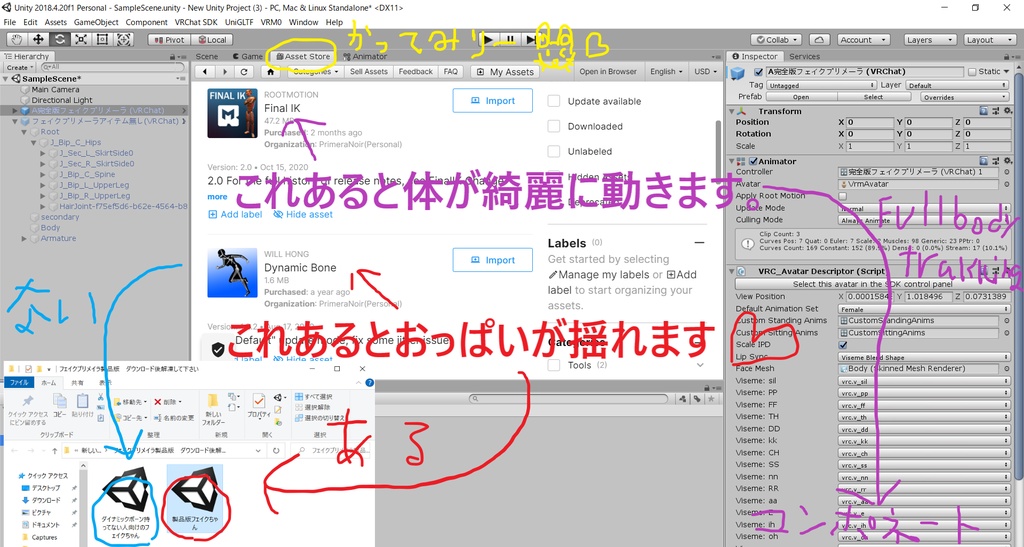Open Animator component help icon
1024x547 pixels.
984,161
